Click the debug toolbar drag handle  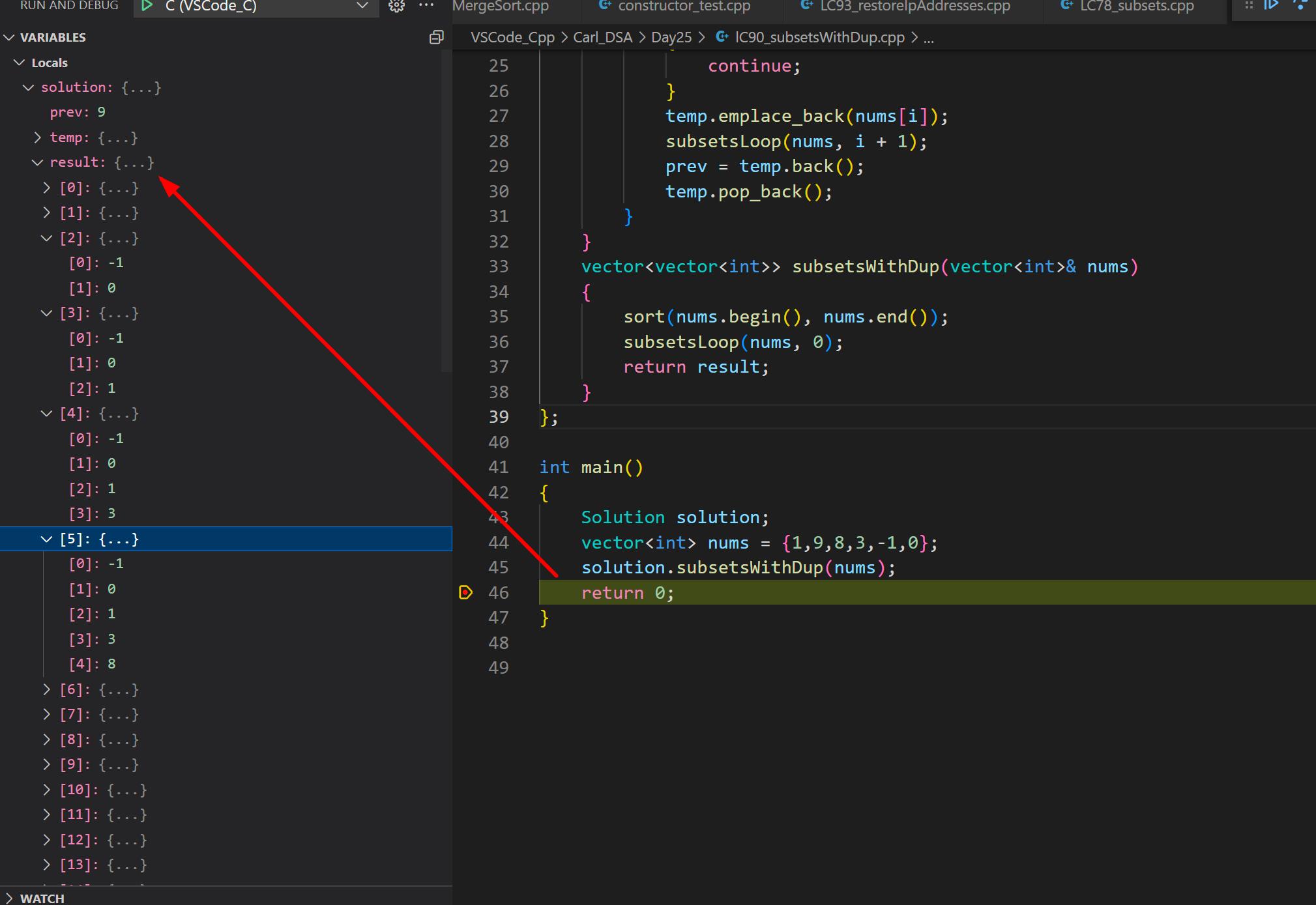(x=1249, y=5)
